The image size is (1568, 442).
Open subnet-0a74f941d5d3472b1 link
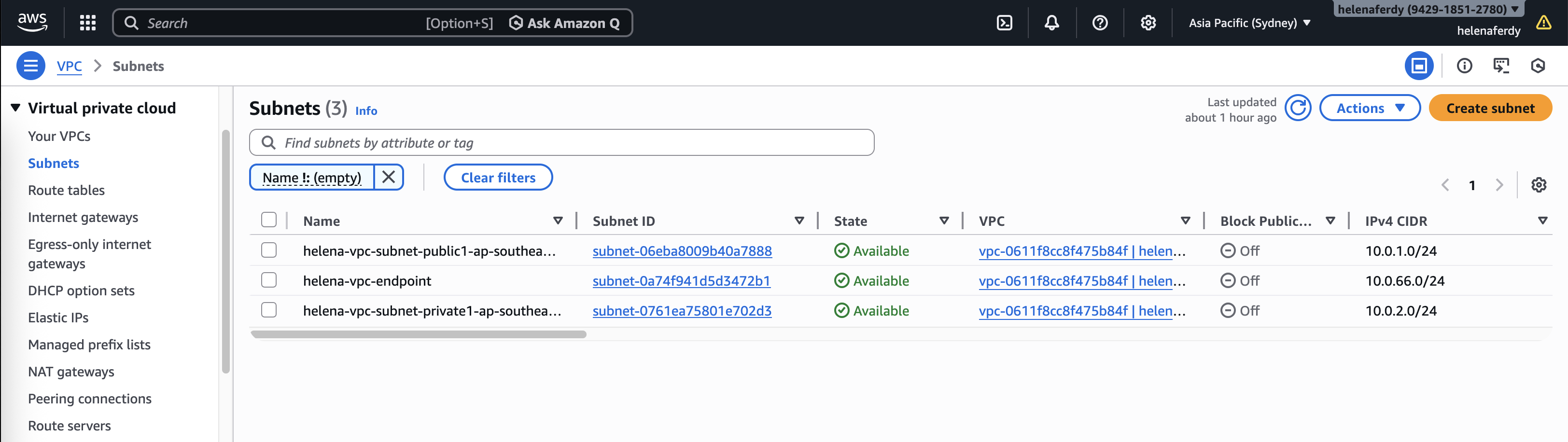click(681, 281)
